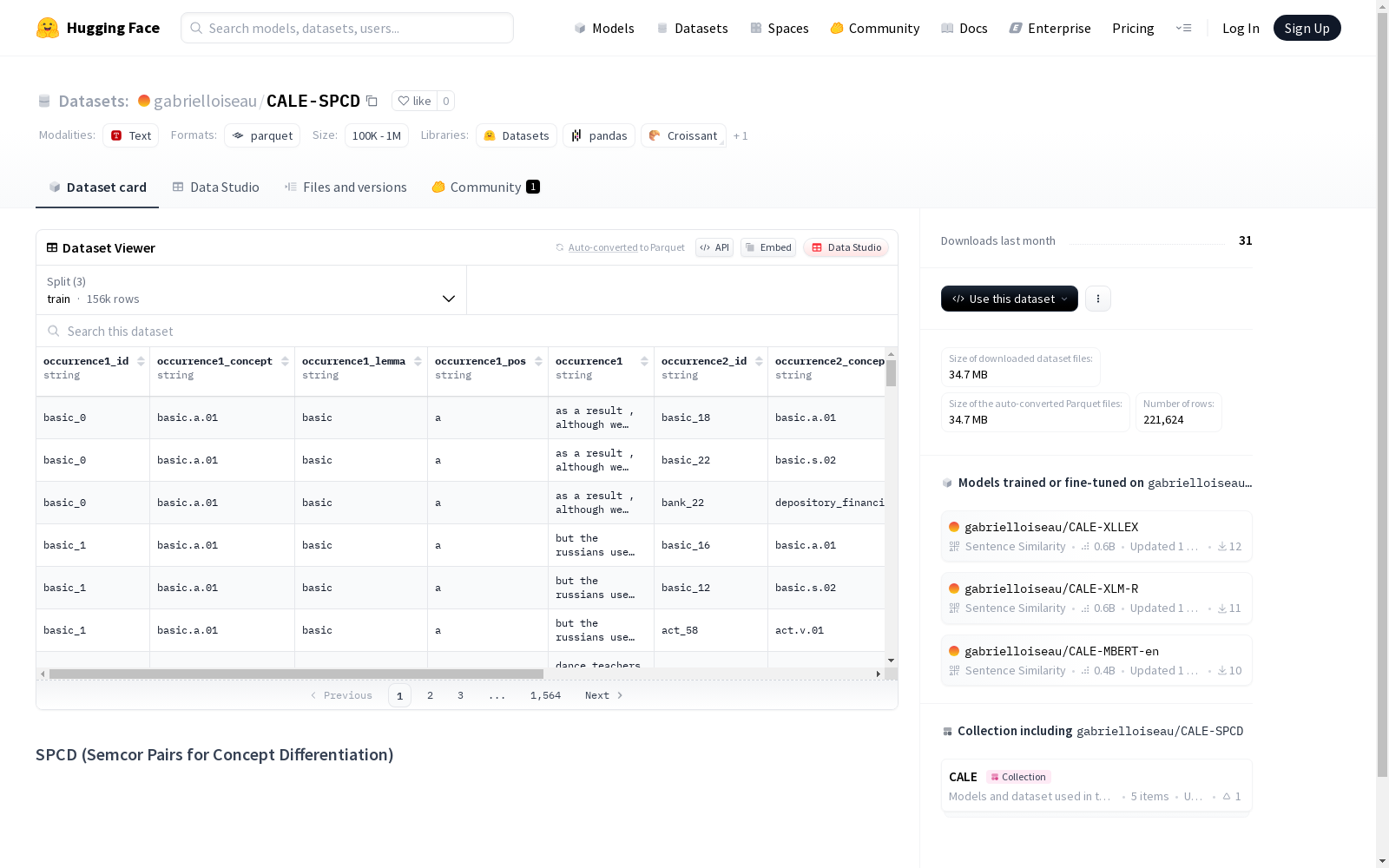Open the extra navigation menu icon
This screenshot has width=1389, height=868.
1183,28
